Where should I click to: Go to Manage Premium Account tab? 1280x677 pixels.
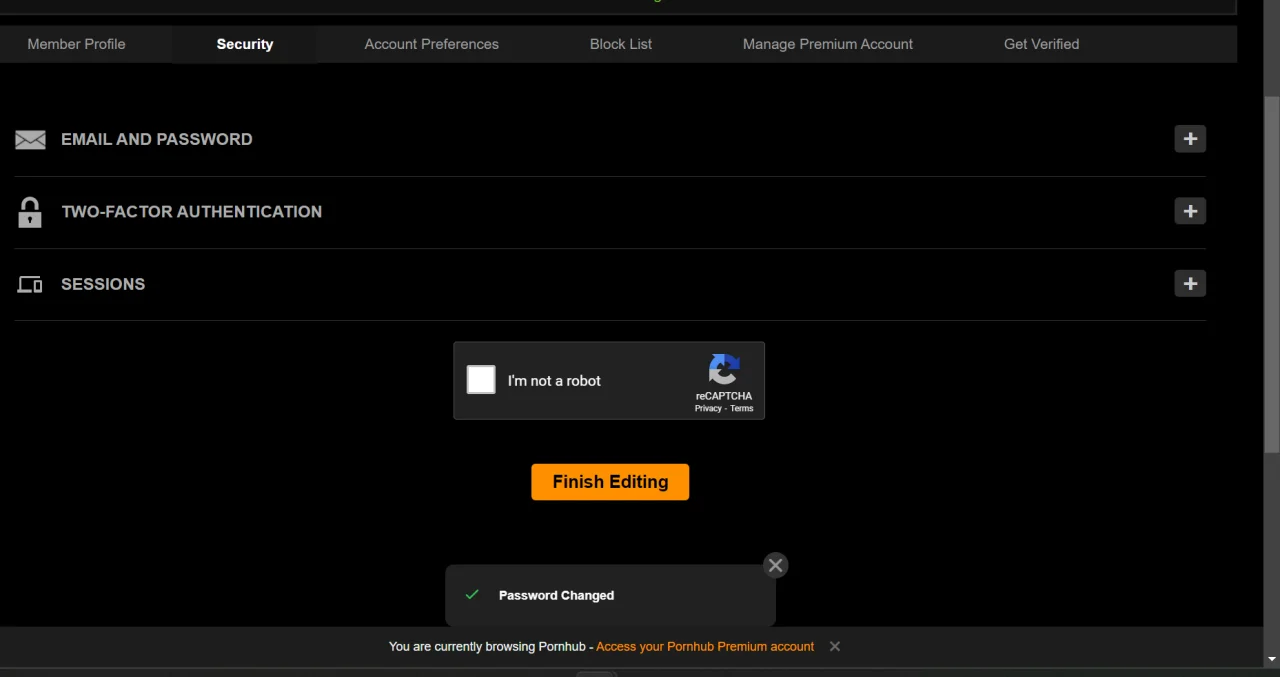(828, 44)
